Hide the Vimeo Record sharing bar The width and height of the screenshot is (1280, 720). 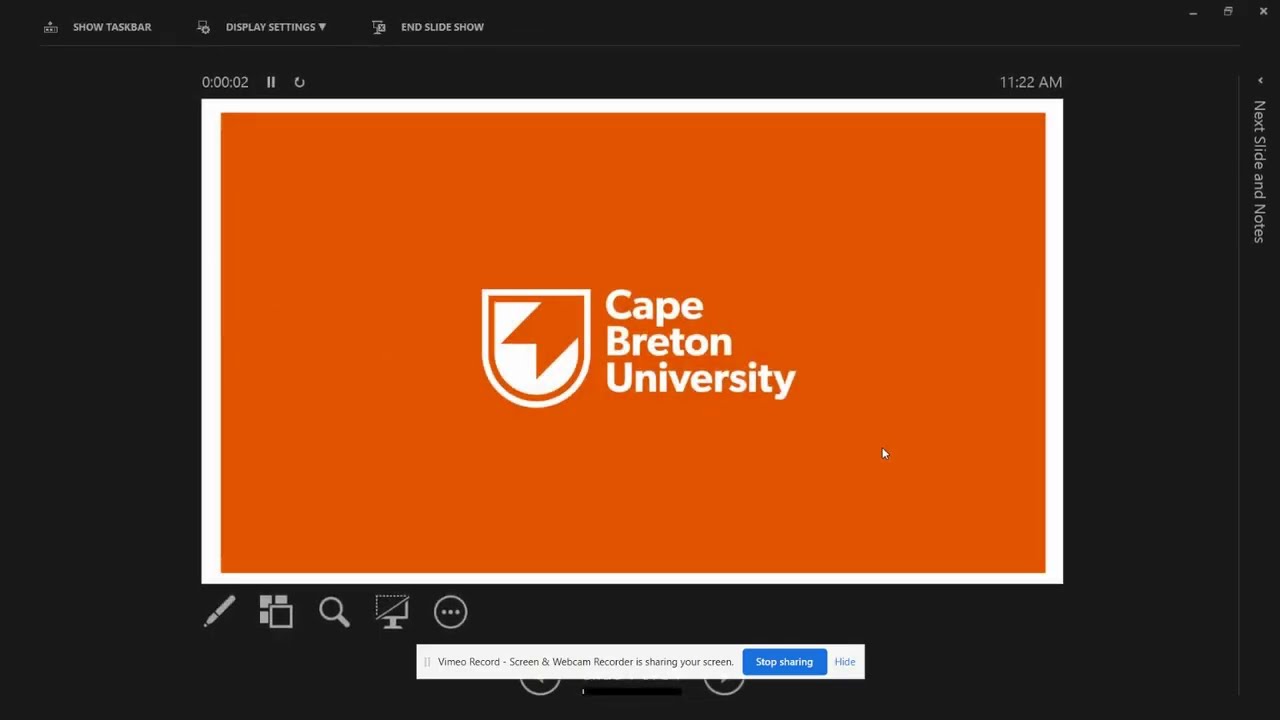click(x=845, y=662)
